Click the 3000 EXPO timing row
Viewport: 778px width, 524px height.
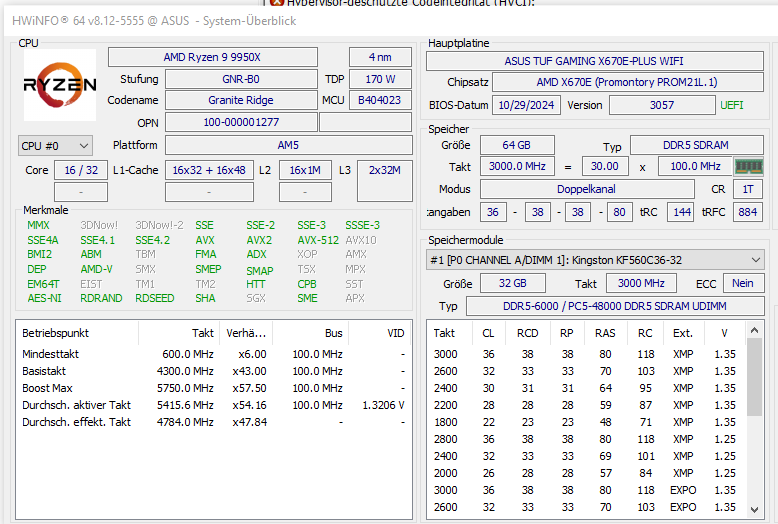click(586, 490)
